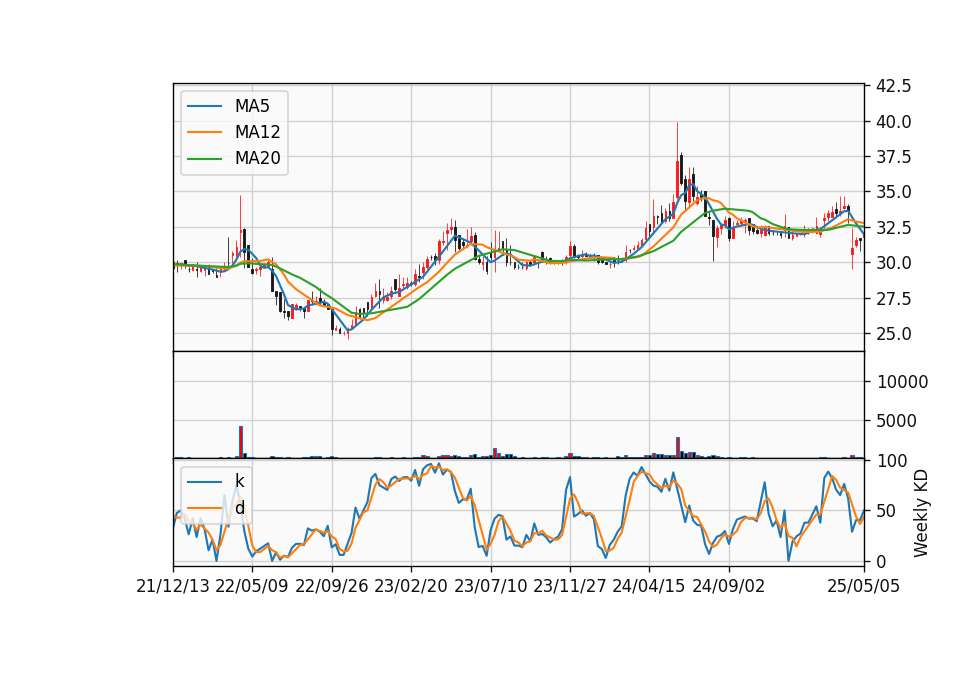Click the Weekly KD axis title
960x690 pixels.
pyautogui.click(x=921, y=513)
